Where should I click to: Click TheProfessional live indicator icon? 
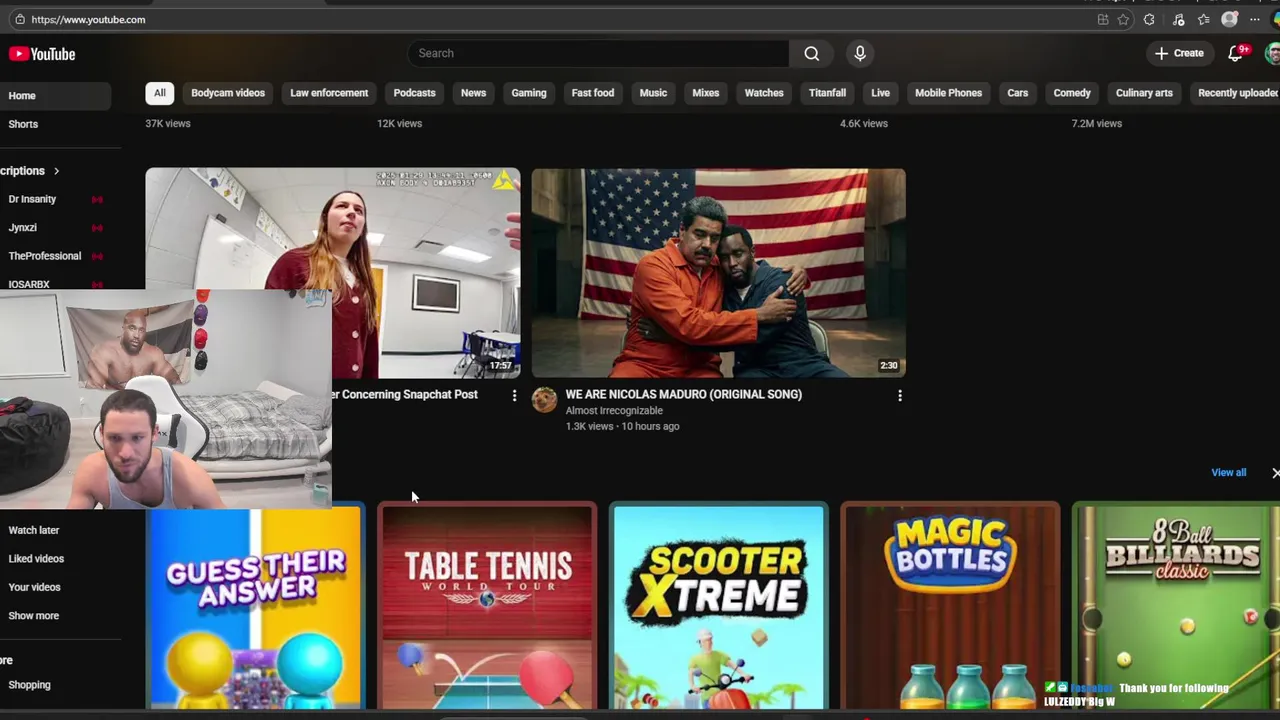click(x=97, y=256)
